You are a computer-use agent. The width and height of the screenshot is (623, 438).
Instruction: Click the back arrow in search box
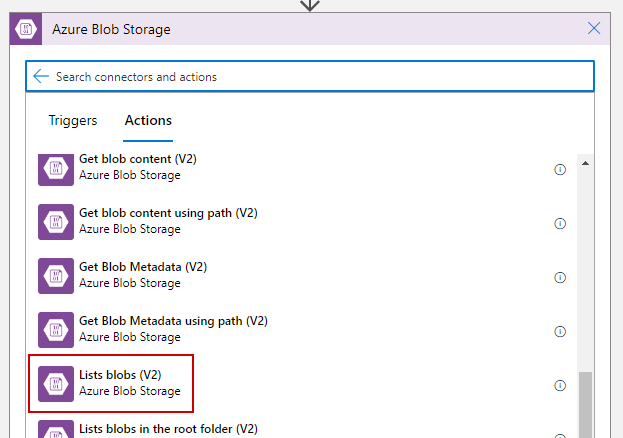[x=41, y=76]
